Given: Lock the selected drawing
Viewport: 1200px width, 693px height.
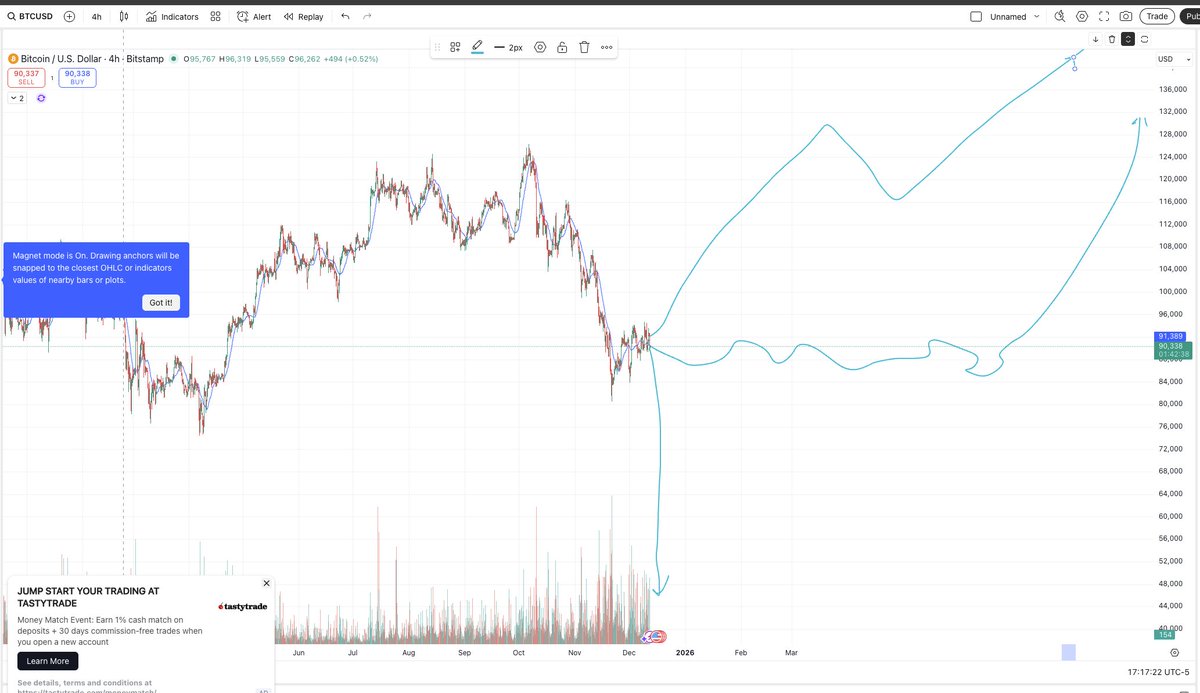Looking at the screenshot, I should [x=562, y=47].
